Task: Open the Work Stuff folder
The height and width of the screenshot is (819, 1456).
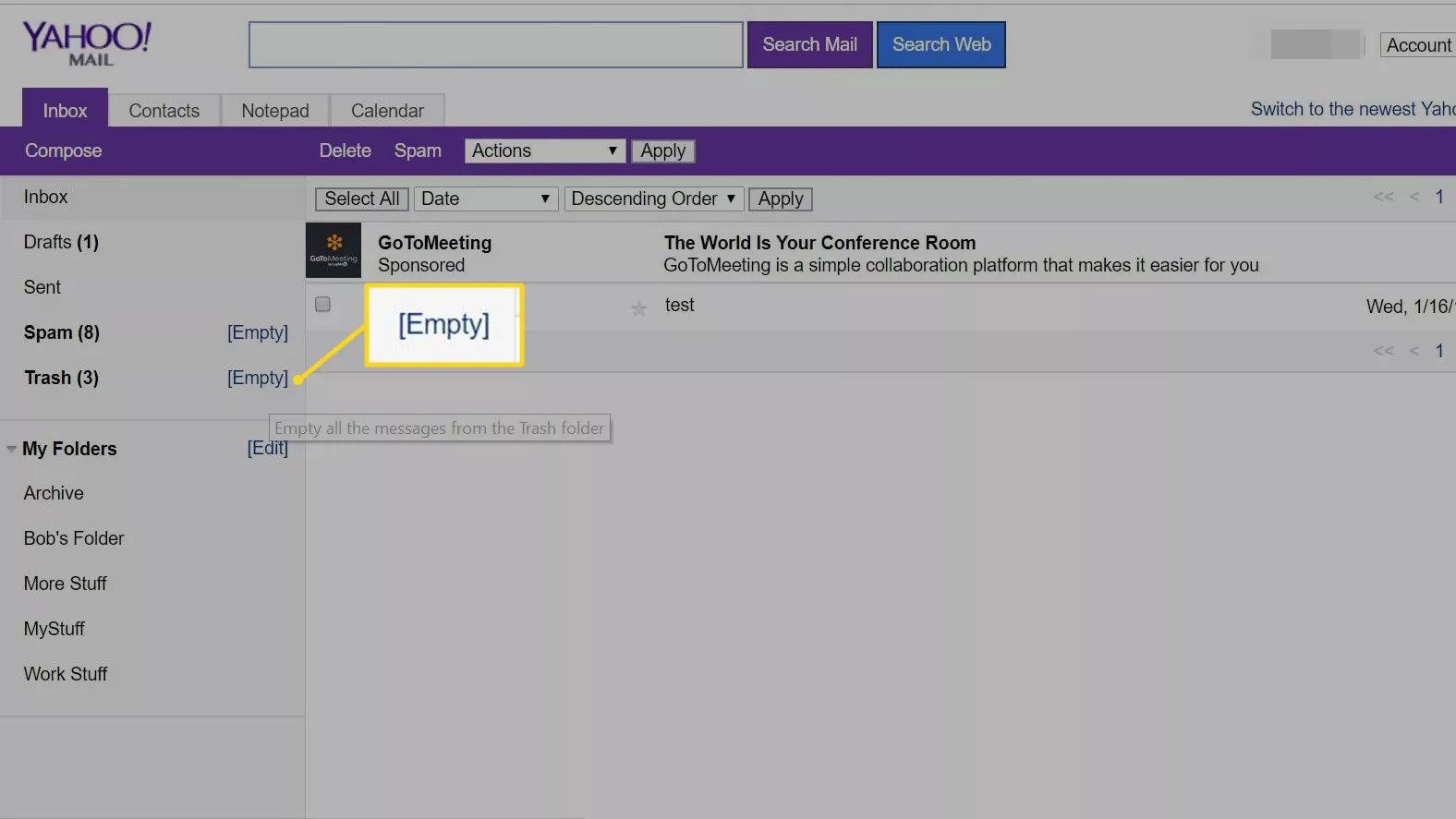Action: (65, 674)
